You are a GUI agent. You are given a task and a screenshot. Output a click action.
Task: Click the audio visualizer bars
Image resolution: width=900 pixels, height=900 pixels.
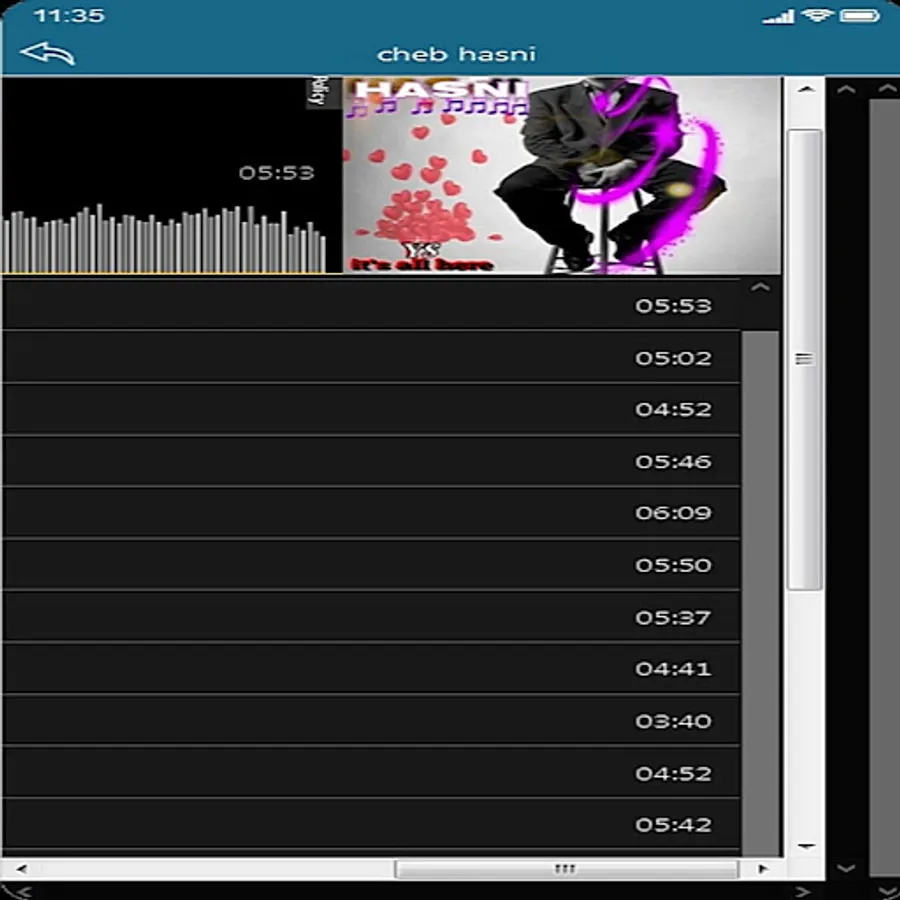click(164, 238)
